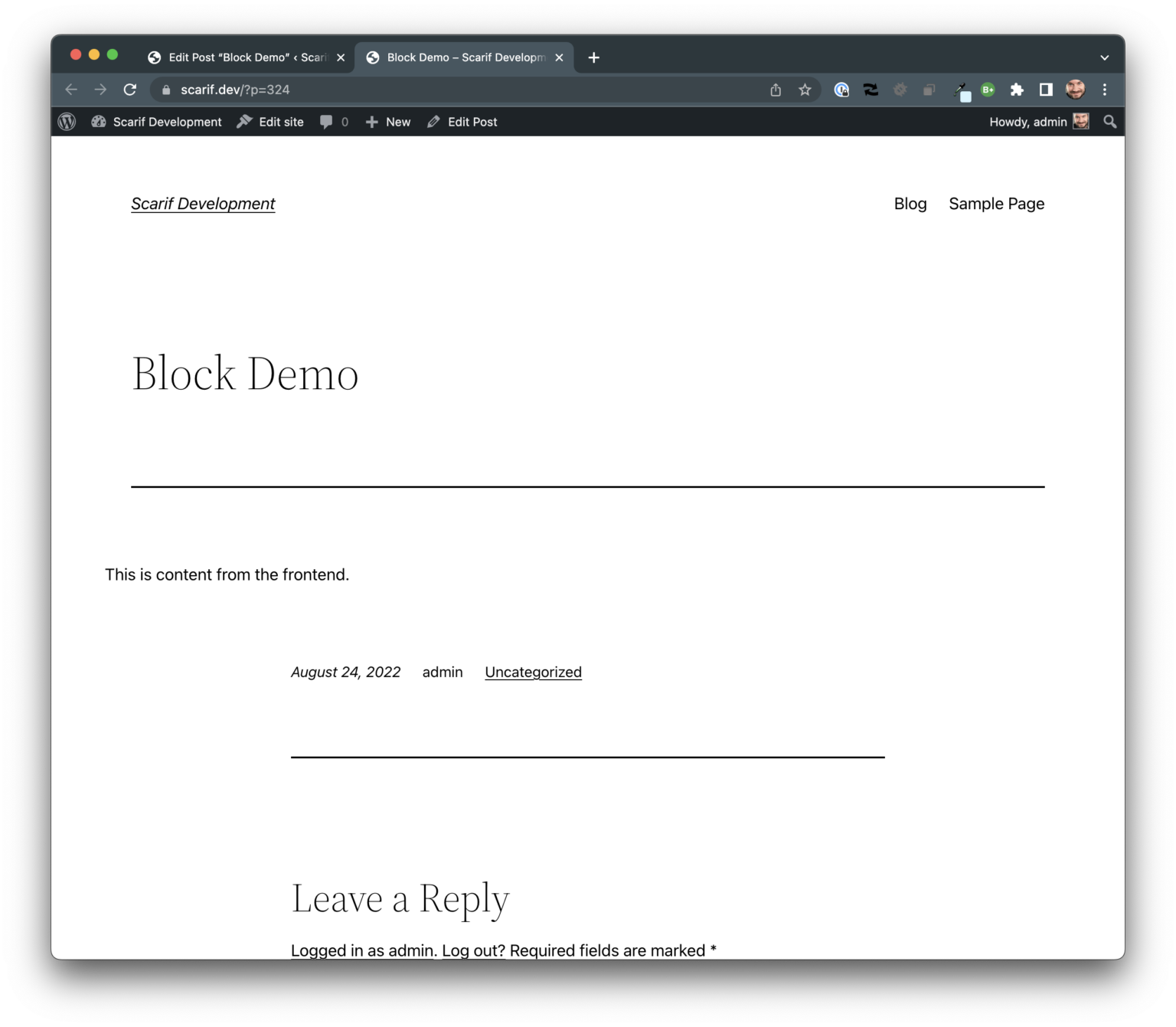Open the green B+ extension

point(987,90)
